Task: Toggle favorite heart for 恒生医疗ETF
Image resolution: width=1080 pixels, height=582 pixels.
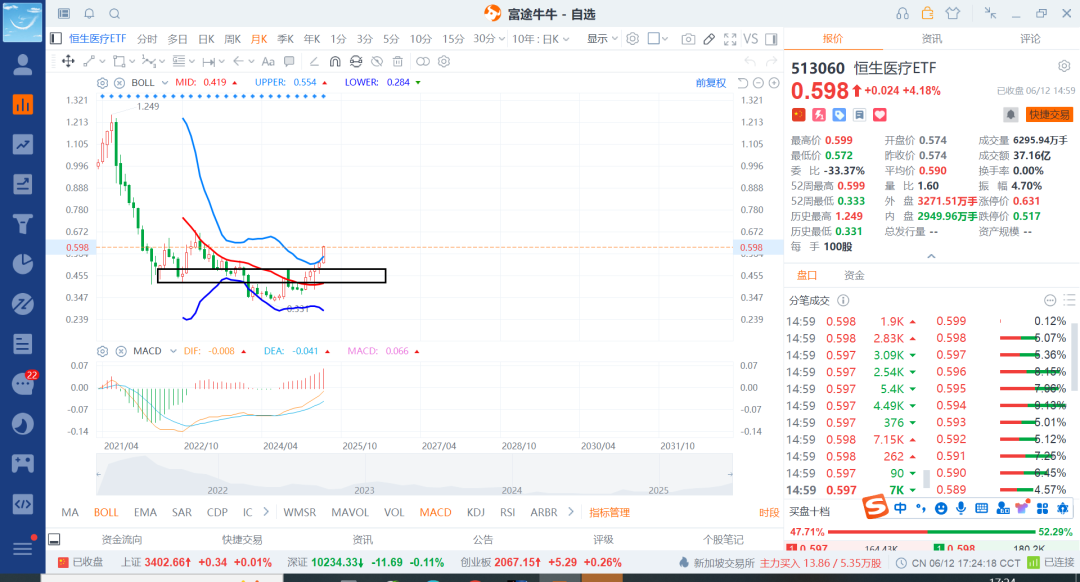Action: click(880, 115)
